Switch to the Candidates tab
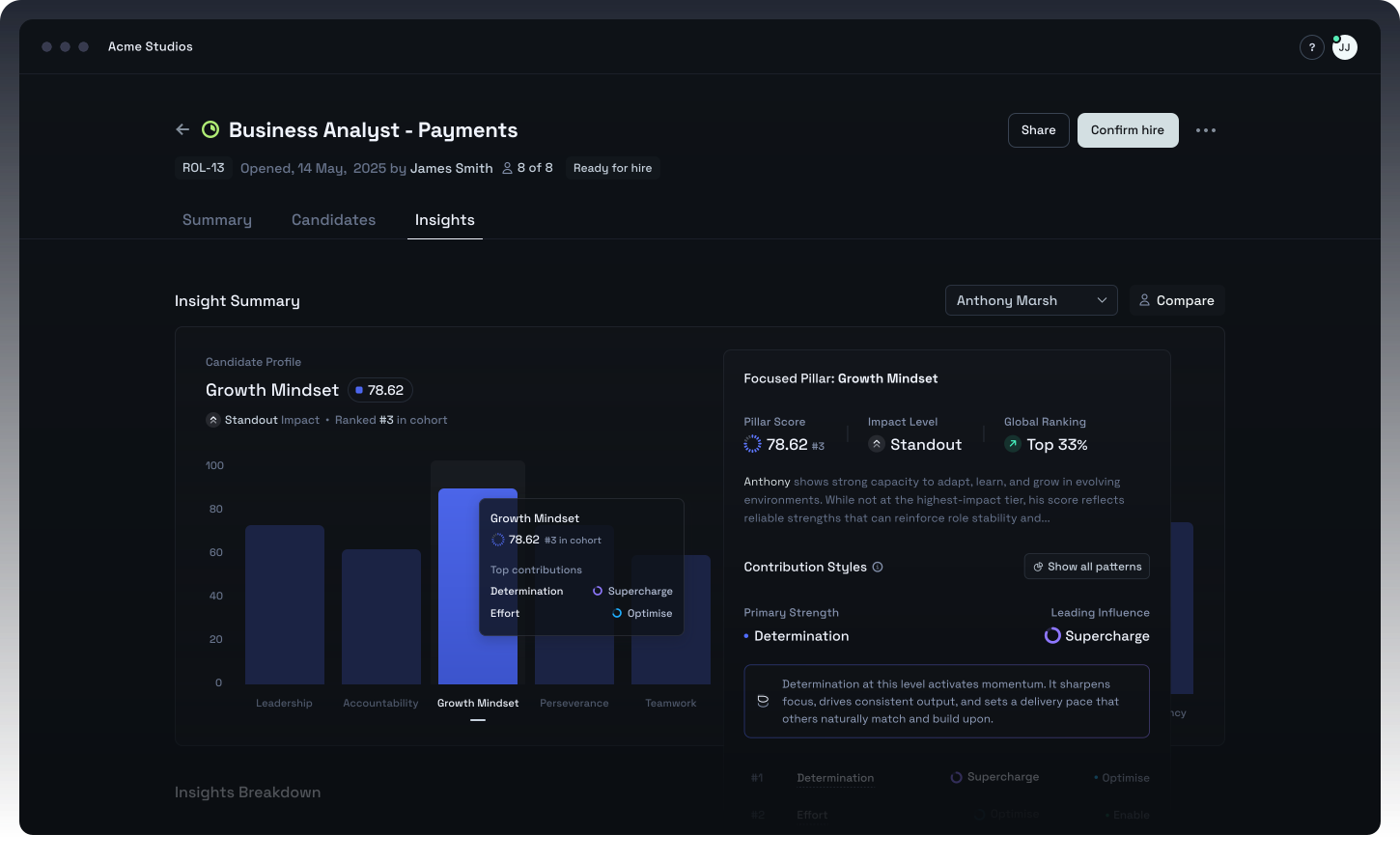 pos(333,219)
